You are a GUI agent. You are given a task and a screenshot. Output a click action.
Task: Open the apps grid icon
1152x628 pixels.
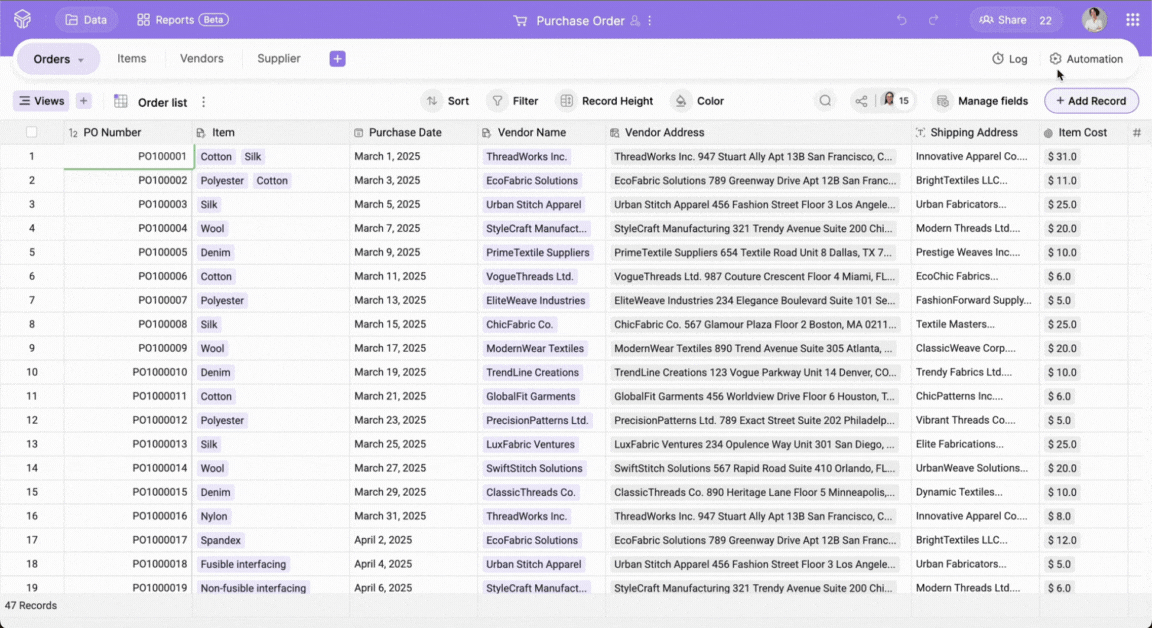point(1132,20)
